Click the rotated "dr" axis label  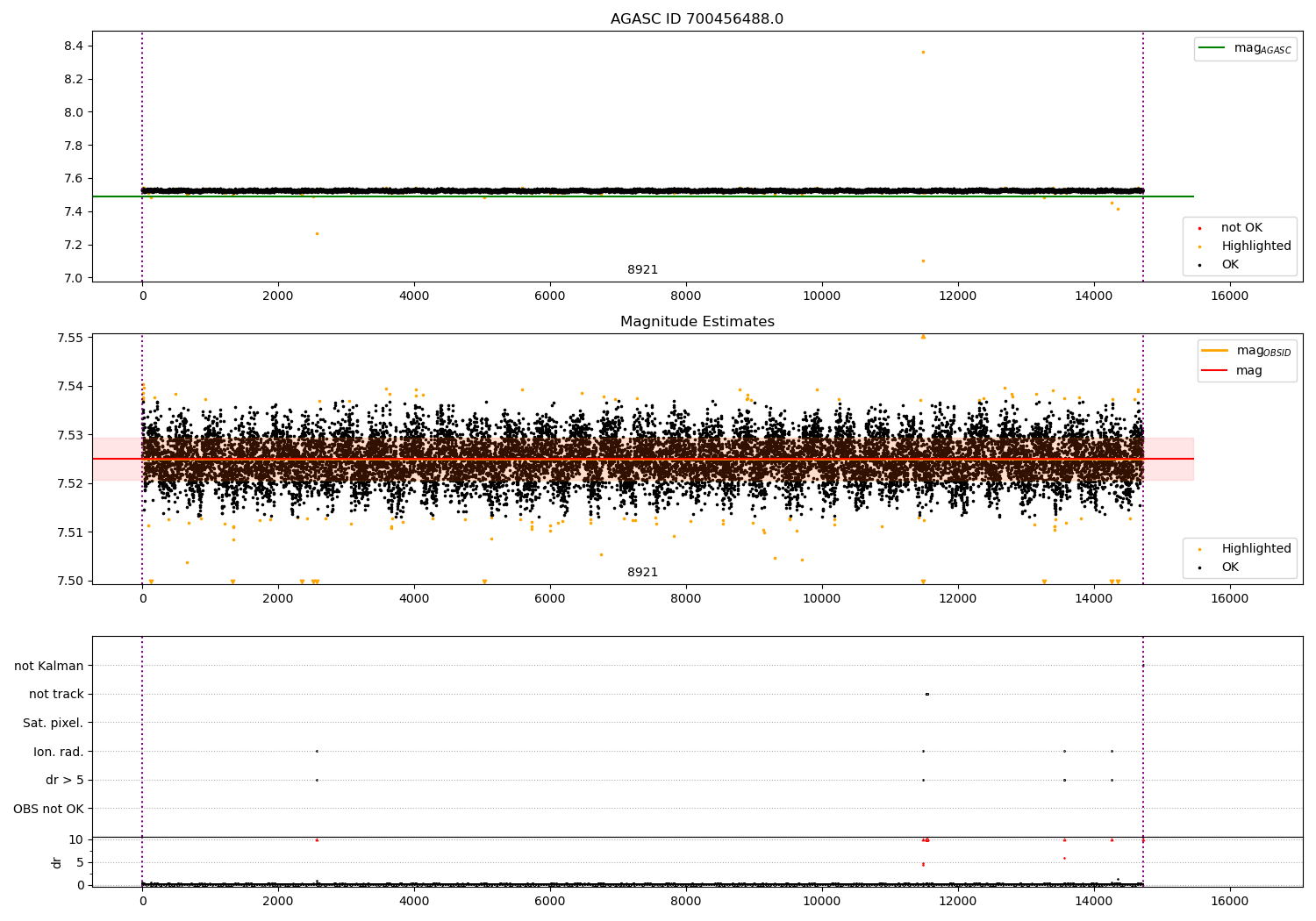click(x=57, y=863)
